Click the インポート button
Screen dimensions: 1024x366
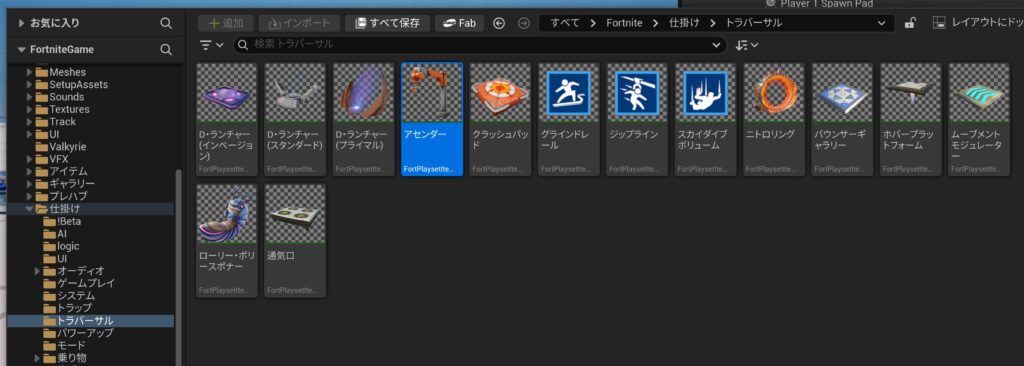(299, 24)
